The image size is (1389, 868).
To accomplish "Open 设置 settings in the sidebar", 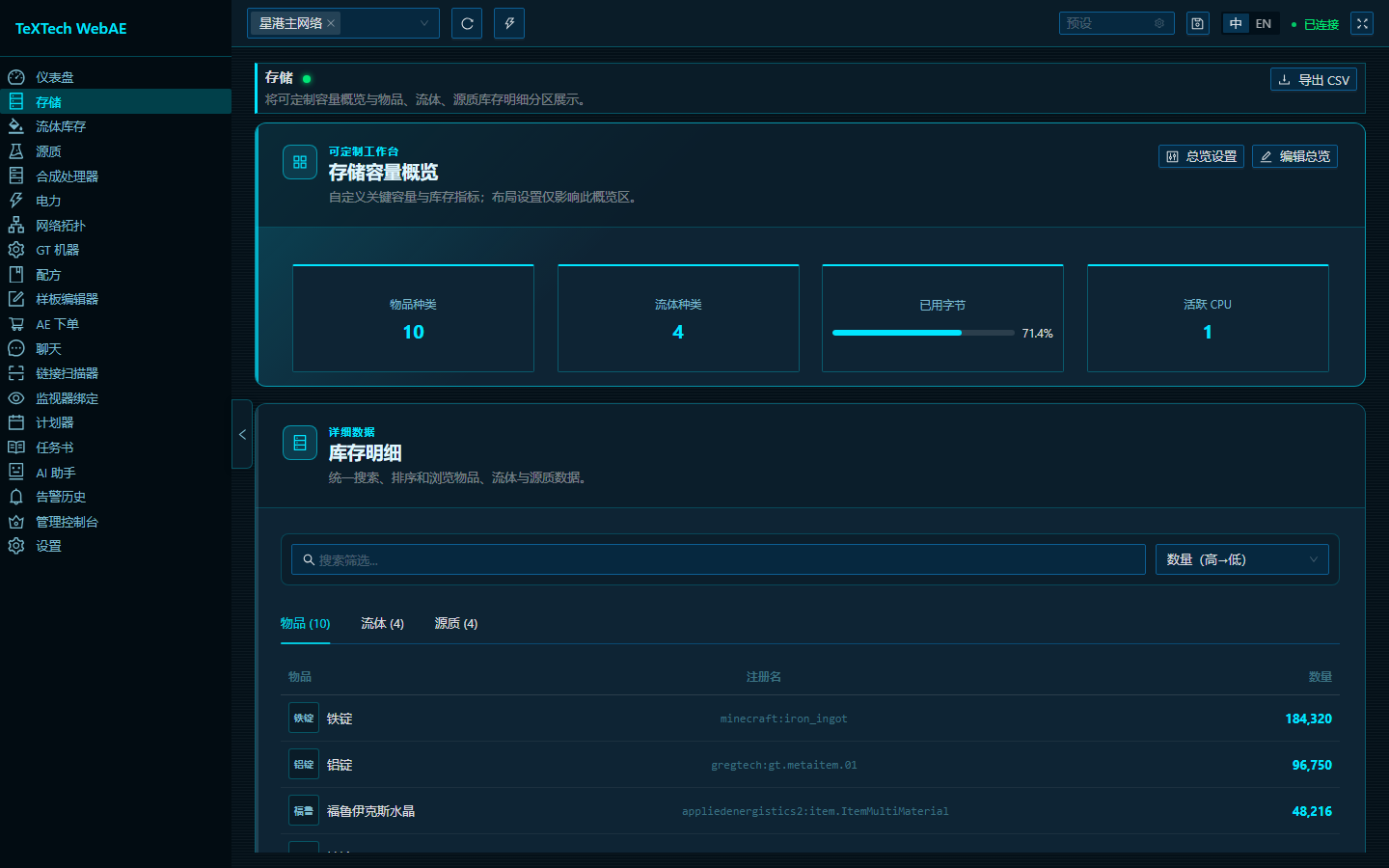I will coord(116,546).
